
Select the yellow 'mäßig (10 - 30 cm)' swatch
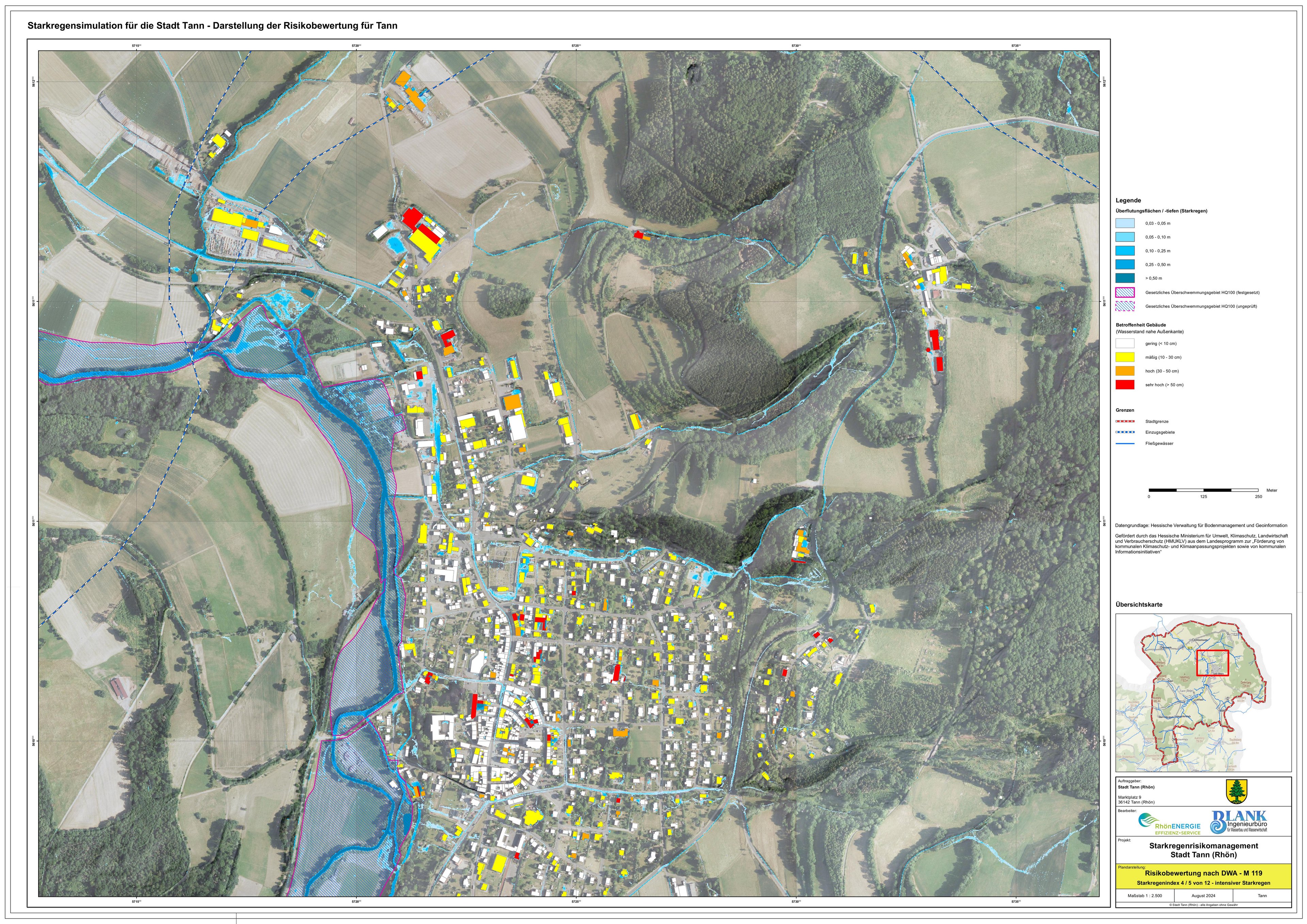[1125, 357]
